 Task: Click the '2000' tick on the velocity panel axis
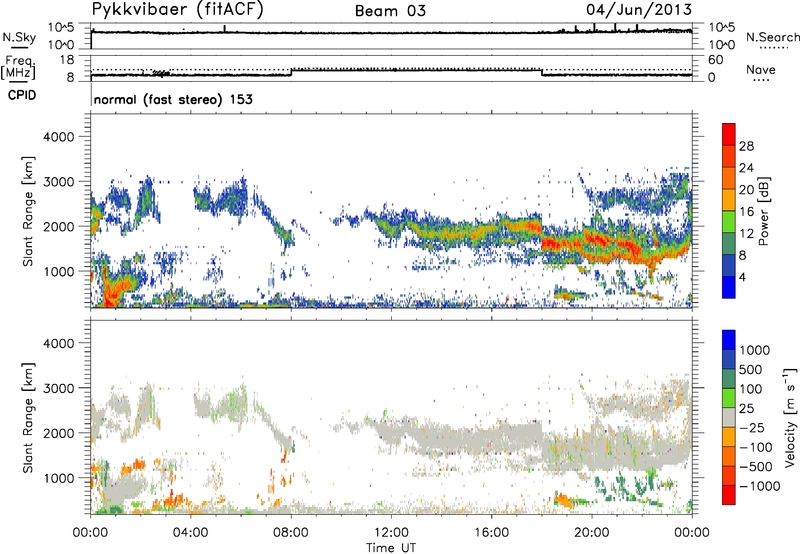click(x=58, y=434)
